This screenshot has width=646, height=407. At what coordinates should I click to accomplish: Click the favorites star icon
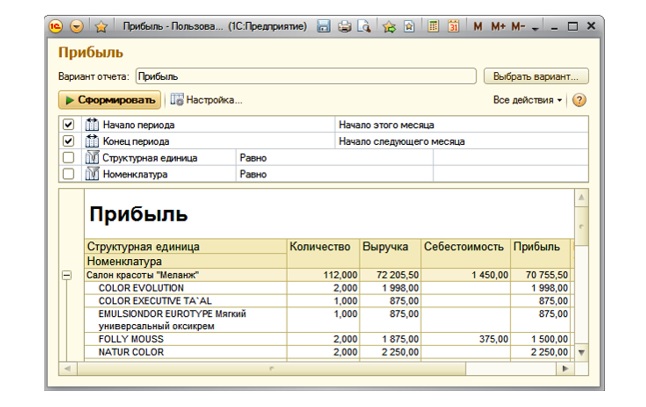click(100, 27)
